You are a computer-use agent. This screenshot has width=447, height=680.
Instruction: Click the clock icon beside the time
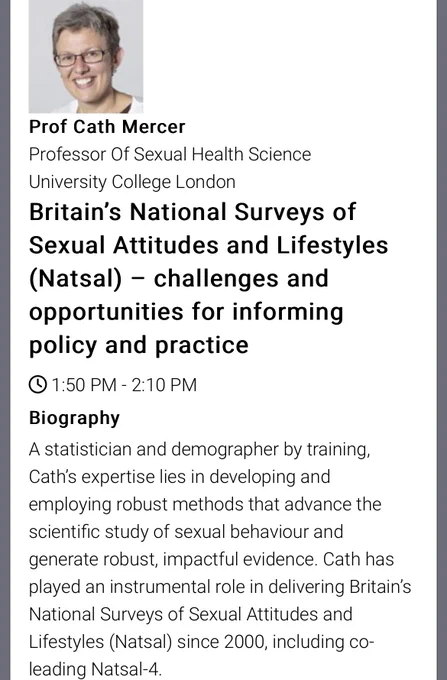[x=37, y=385]
